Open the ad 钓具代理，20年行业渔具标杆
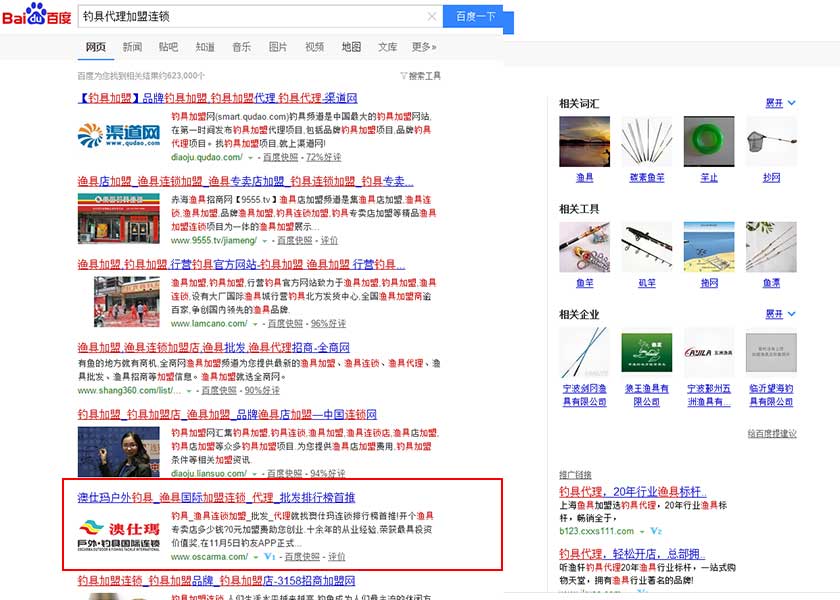Screen dimensions: 840x600 (633, 492)
